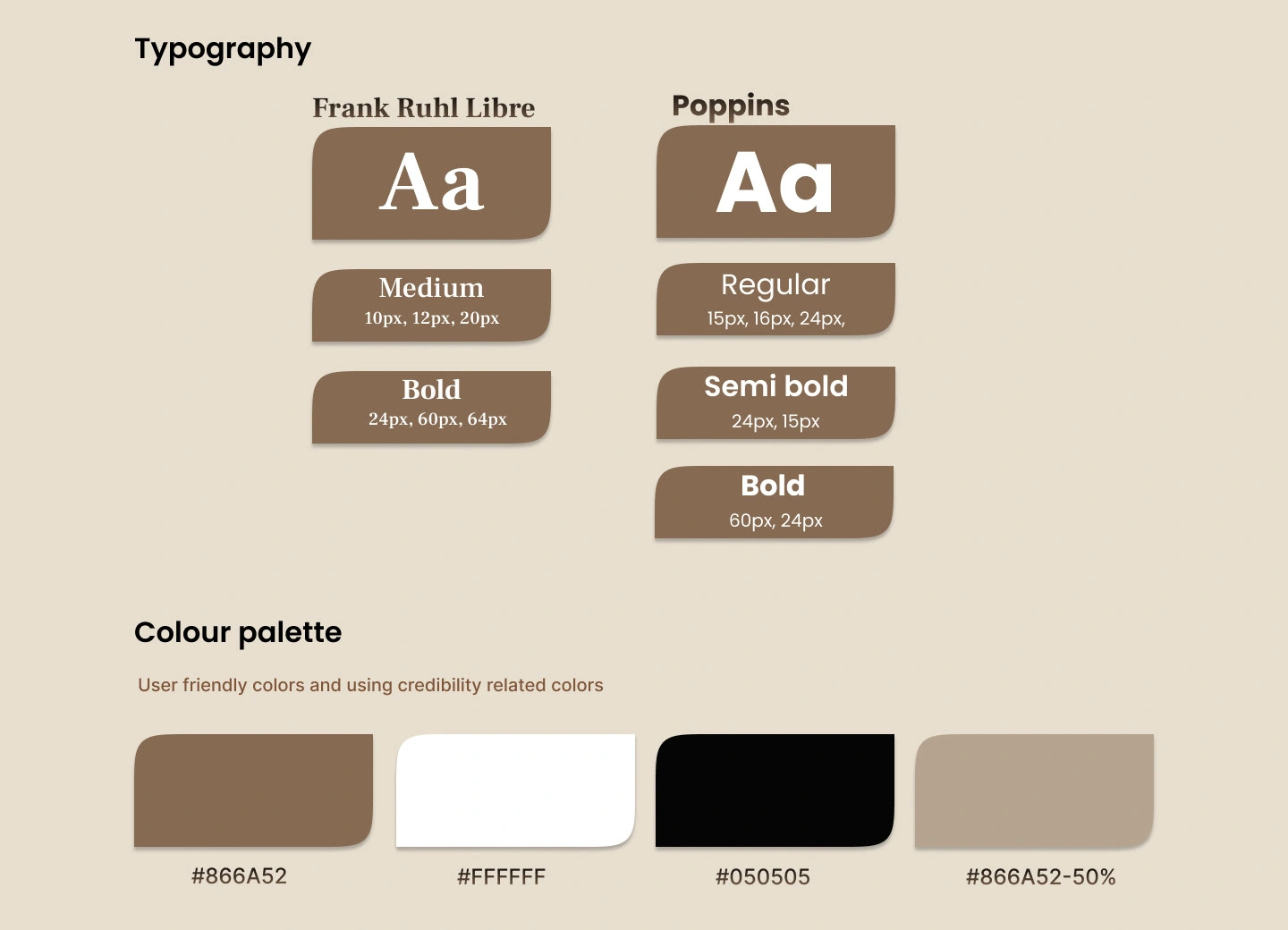This screenshot has height=930, width=1288.
Task: Click the #FFFFFF hex code label
Action: (x=501, y=877)
